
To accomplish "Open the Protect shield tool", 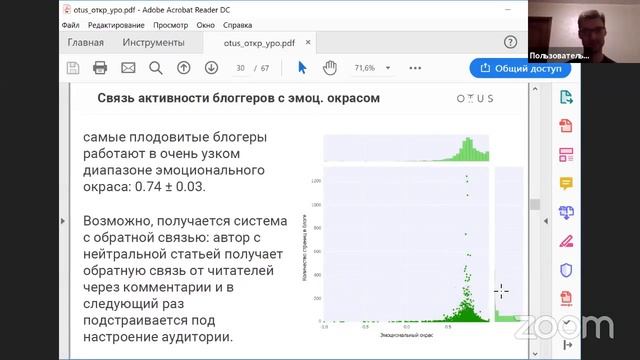I will pos(566,270).
